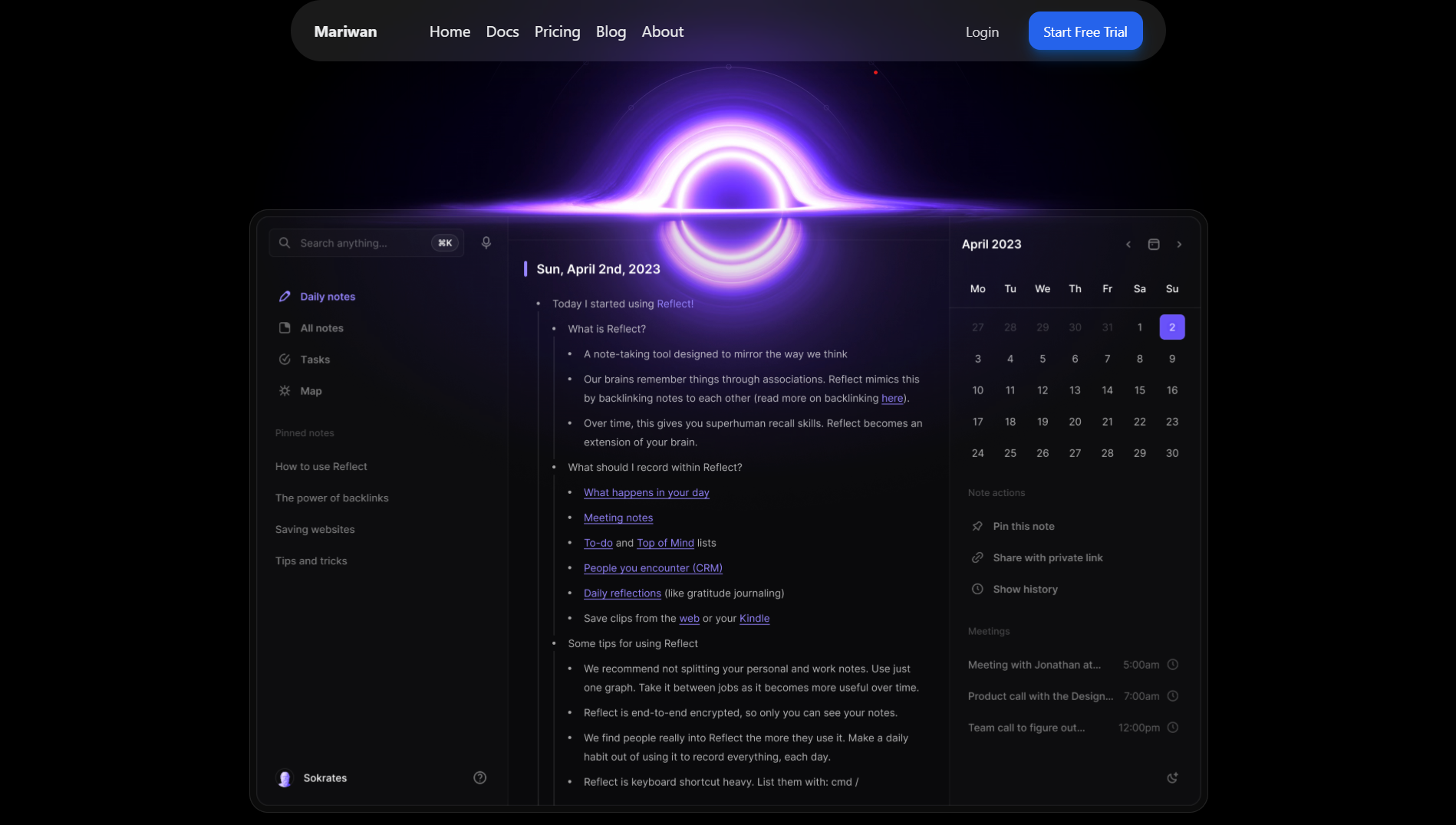Open the To-do link
This screenshot has width=1456, height=825.
[x=598, y=543]
